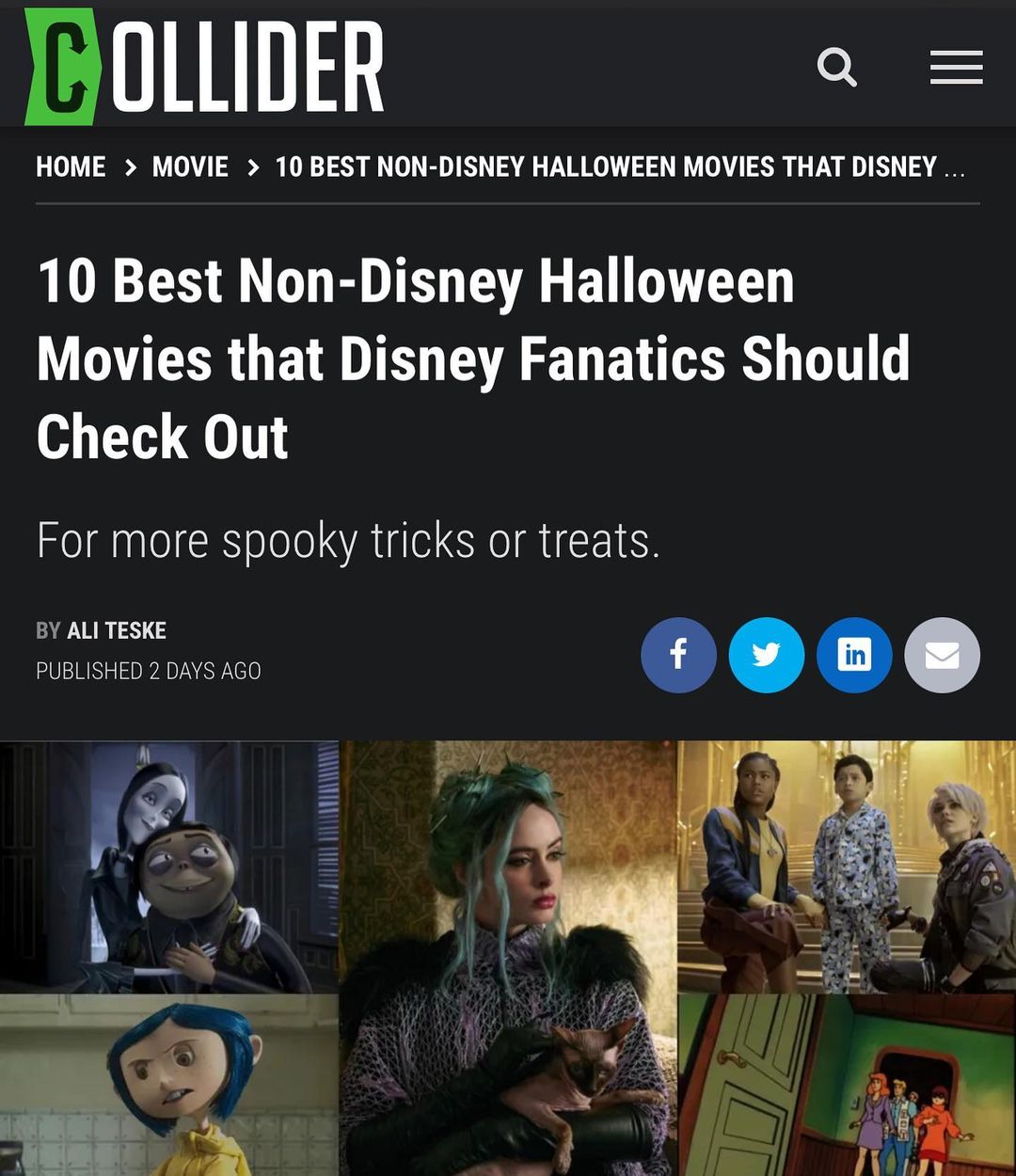Click chevron after MOVIE breadcrumb
The height and width of the screenshot is (1176, 1016).
(x=252, y=167)
